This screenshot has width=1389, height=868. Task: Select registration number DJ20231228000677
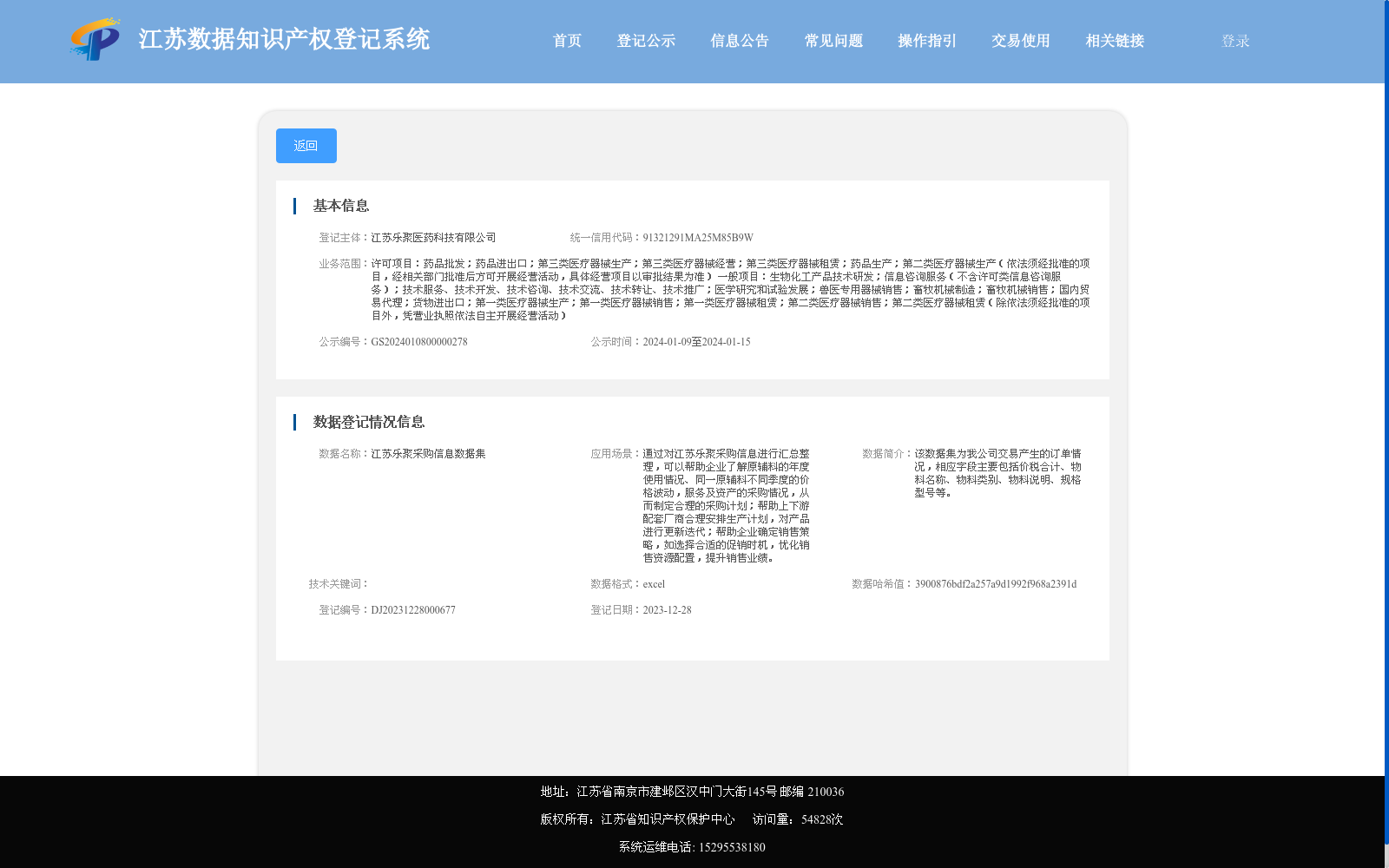pyautogui.click(x=413, y=610)
